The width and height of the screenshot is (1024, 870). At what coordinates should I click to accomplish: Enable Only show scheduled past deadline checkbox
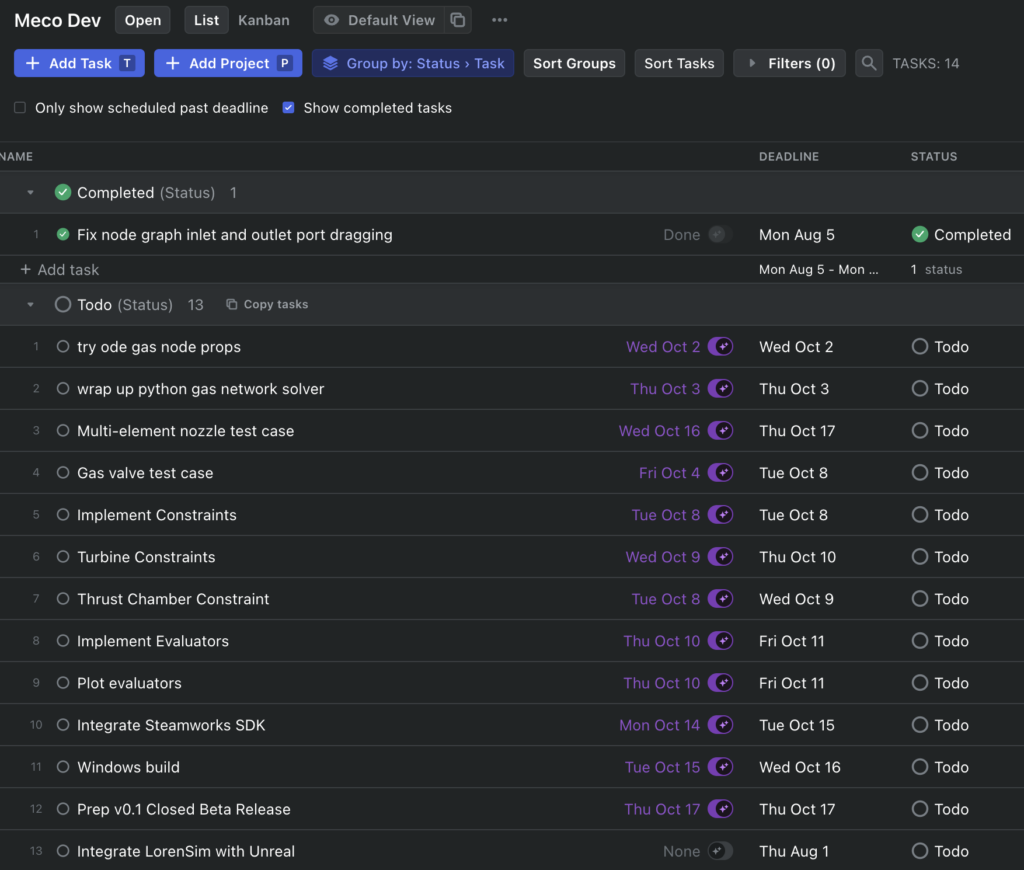(20, 108)
